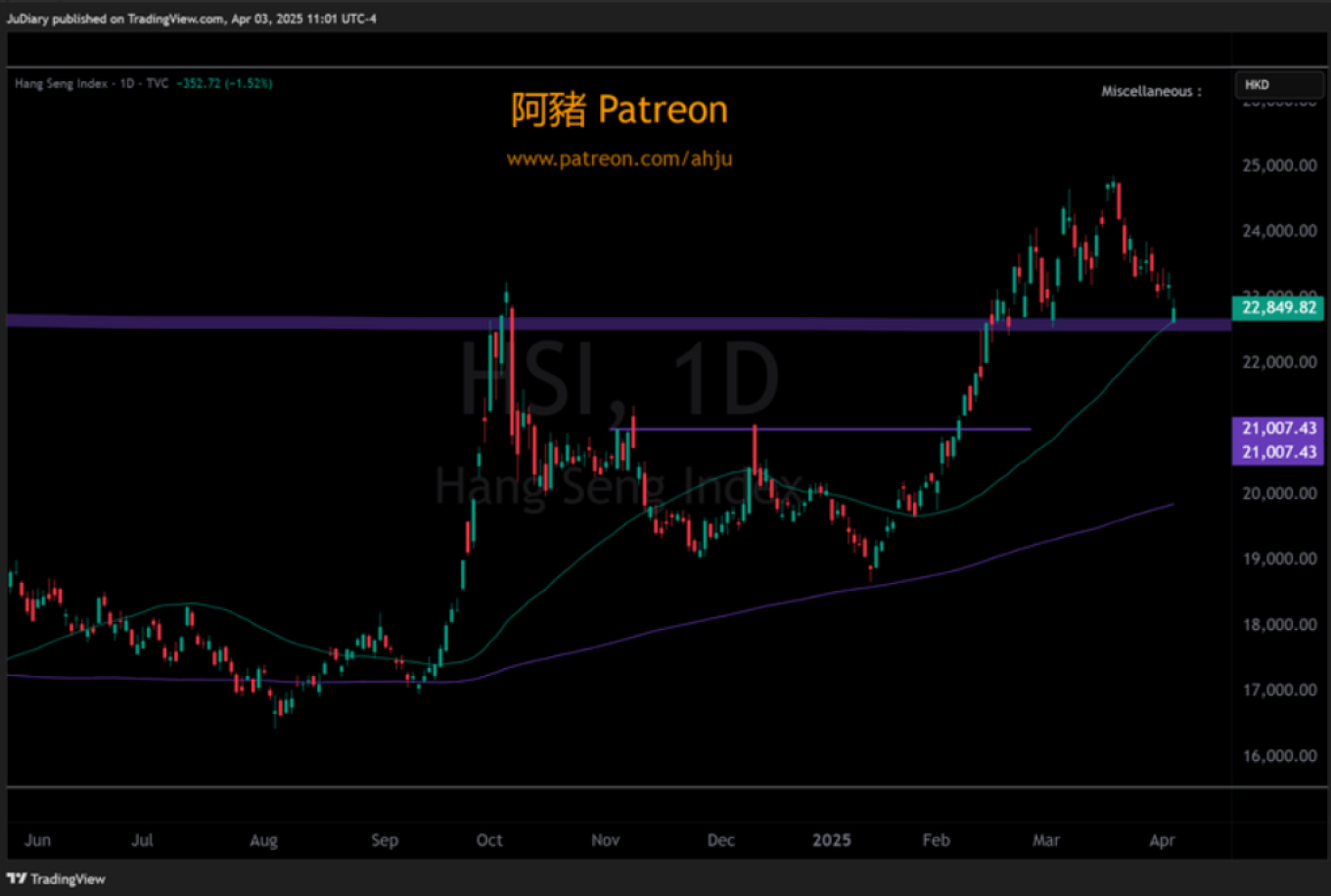This screenshot has width=1331, height=896.
Task: Click the 20,000.00 price axis label
Action: [1279, 493]
